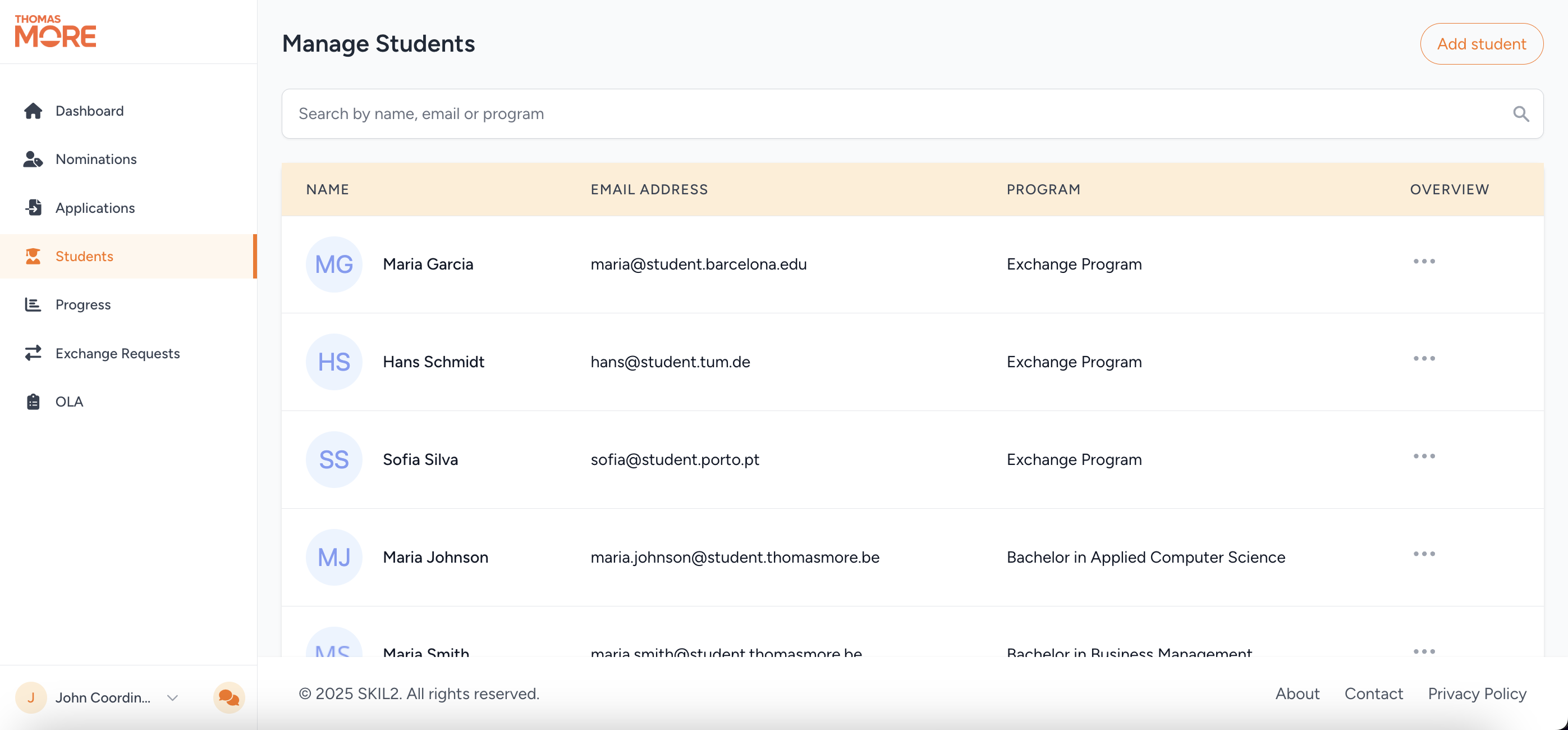Click the OLA clipboard icon
1568x730 pixels.
coord(33,402)
